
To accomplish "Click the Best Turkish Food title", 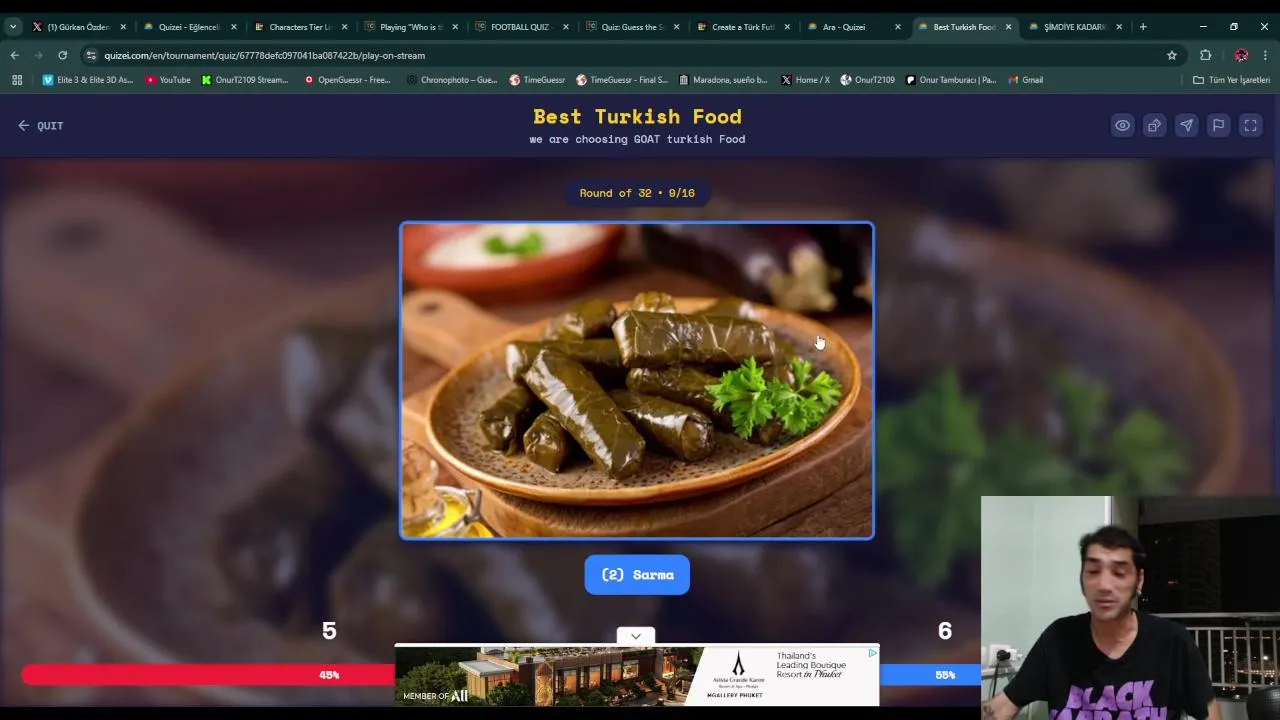I will pyautogui.click(x=637, y=117).
